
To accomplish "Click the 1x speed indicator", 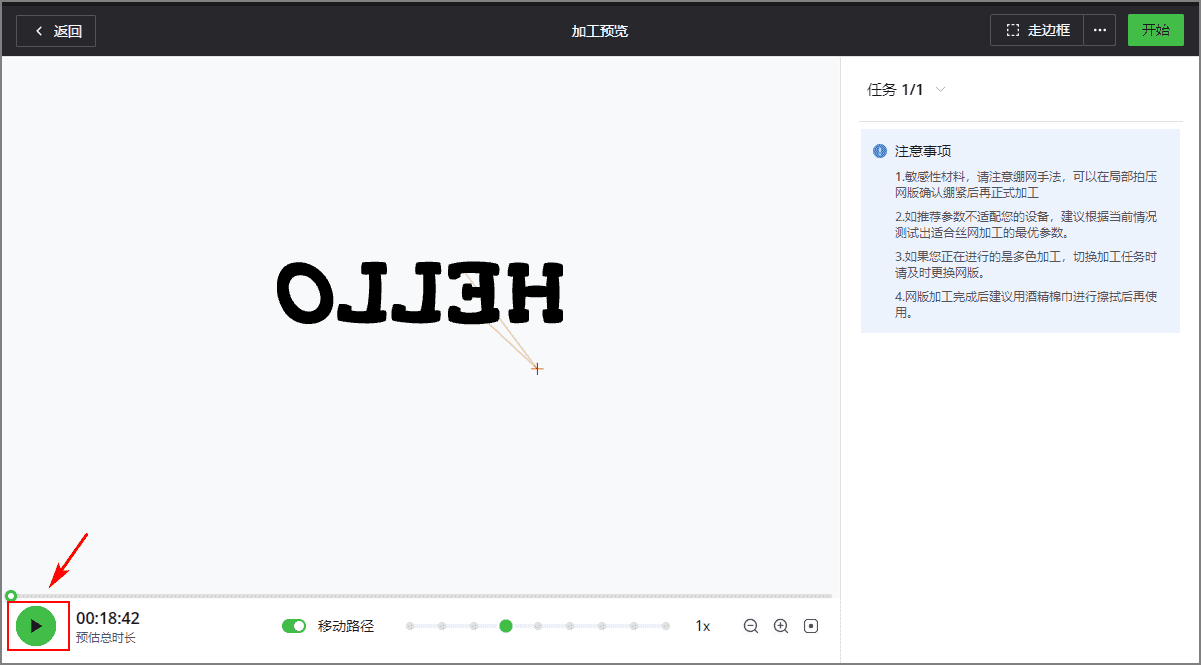I will coord(703,626).
